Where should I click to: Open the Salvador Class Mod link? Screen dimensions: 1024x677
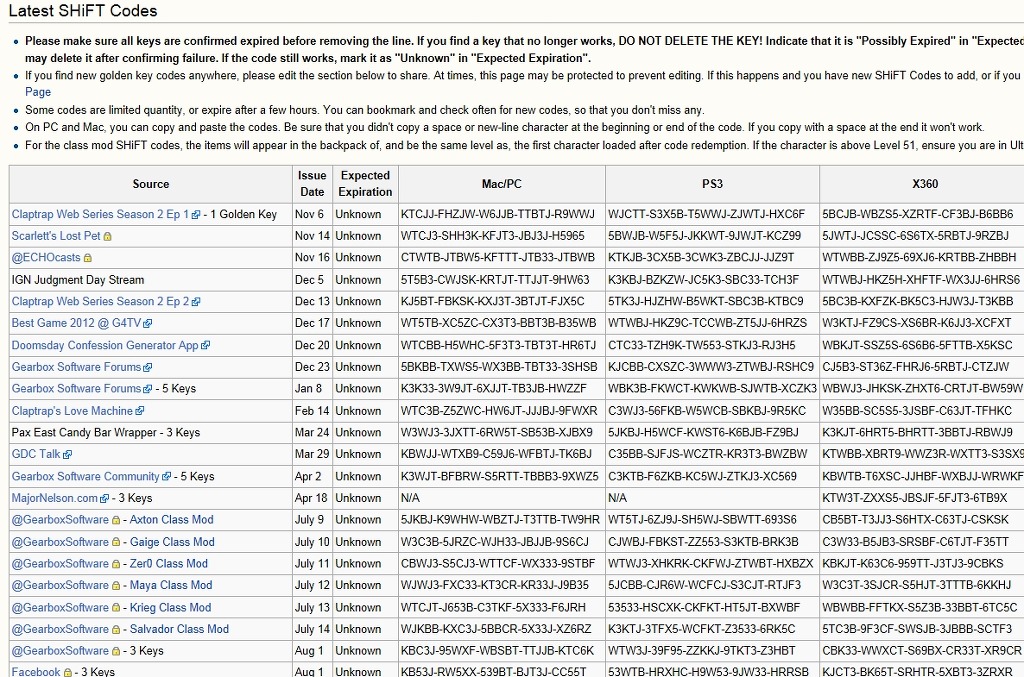[180, 629]
